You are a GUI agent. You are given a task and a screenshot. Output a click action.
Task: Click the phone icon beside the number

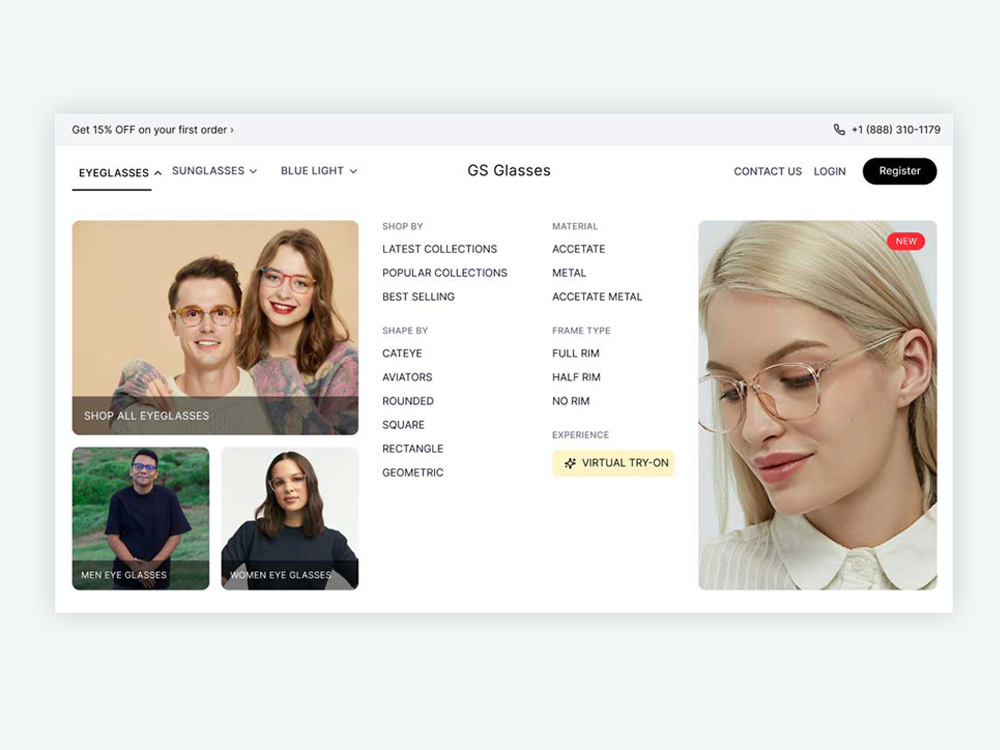click(x=839, y=129)
